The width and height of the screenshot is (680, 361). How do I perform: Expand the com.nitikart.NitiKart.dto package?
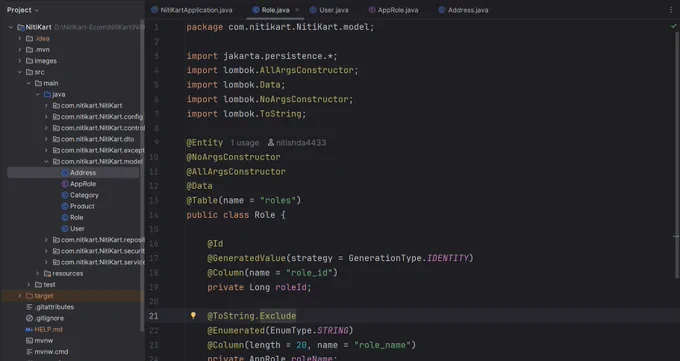[46, 139]
